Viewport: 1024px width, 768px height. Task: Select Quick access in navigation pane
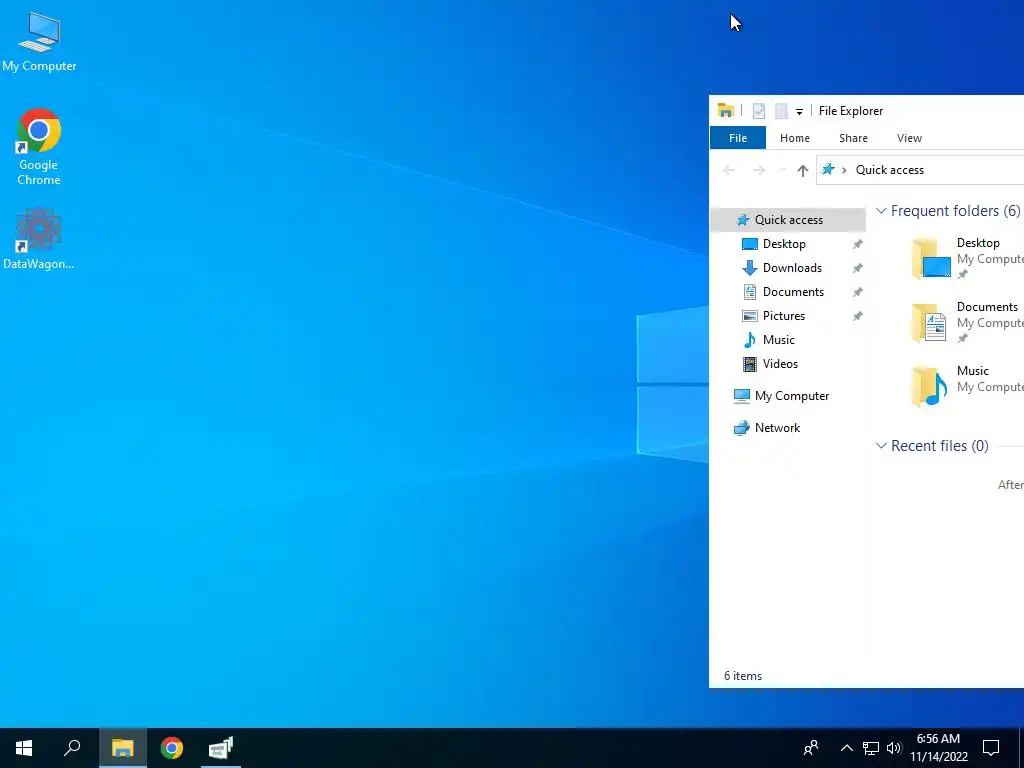(x=788, y=220)
